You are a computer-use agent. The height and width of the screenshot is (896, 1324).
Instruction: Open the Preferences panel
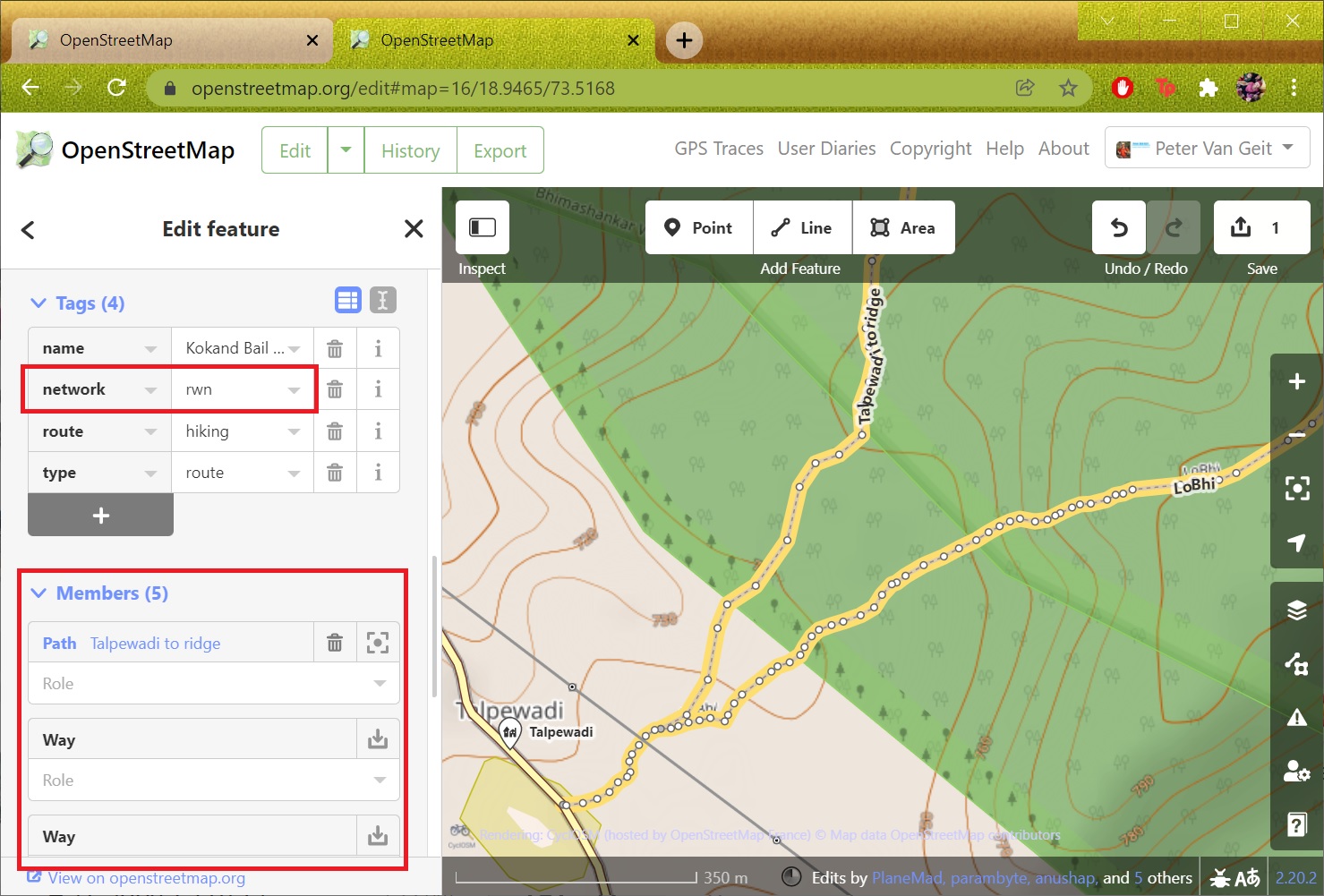coord(1297,770)
